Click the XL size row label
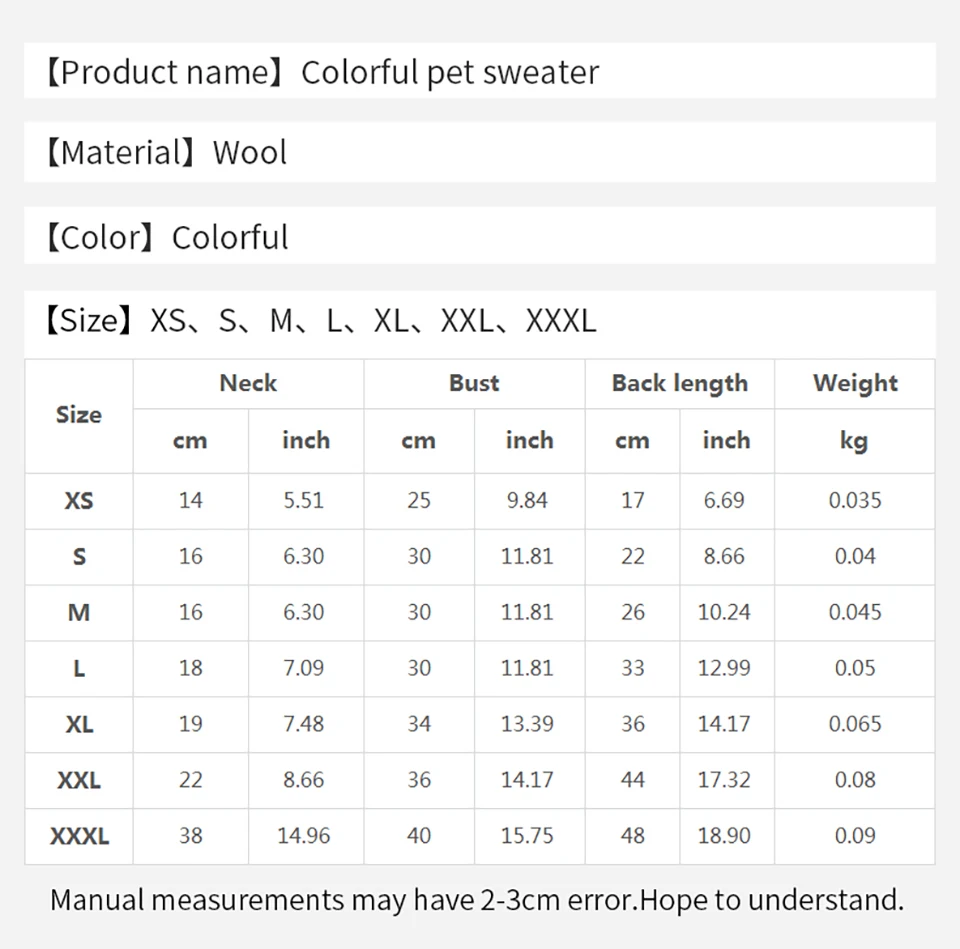960x949 pixels. click(x=79, y=724)
